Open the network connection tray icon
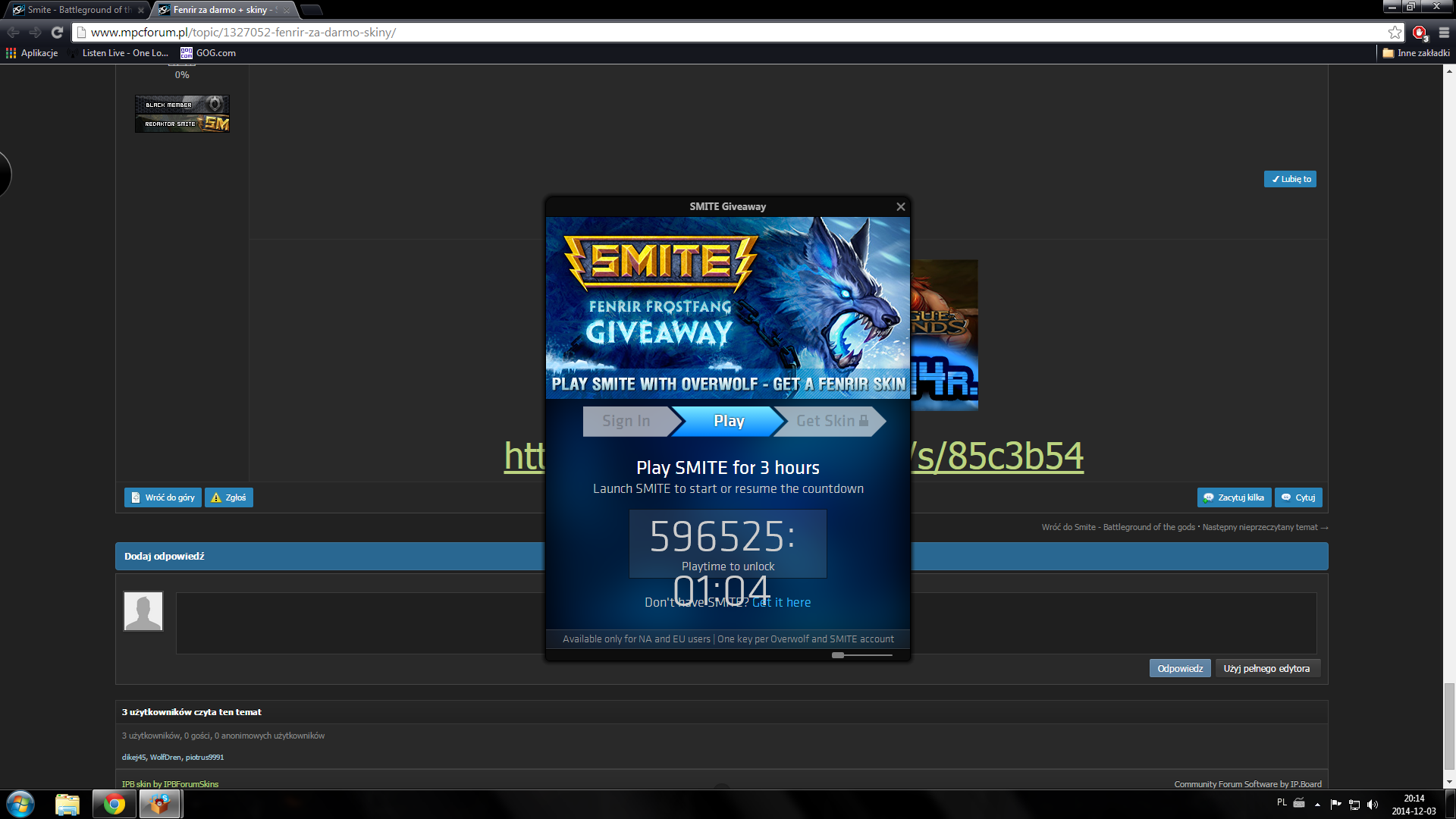Viewport: 1456px width, 819px height. [1354, 804]
